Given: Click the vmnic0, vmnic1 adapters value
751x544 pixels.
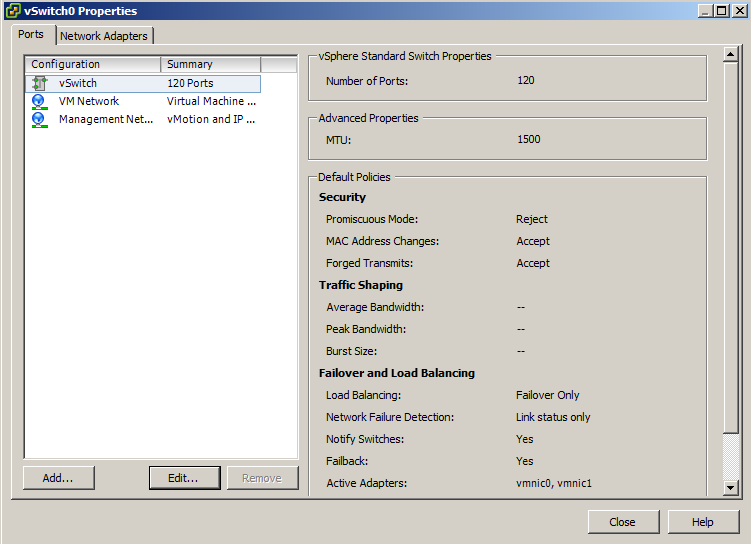Looking at the screenshot, I should (x=554, y=484).
